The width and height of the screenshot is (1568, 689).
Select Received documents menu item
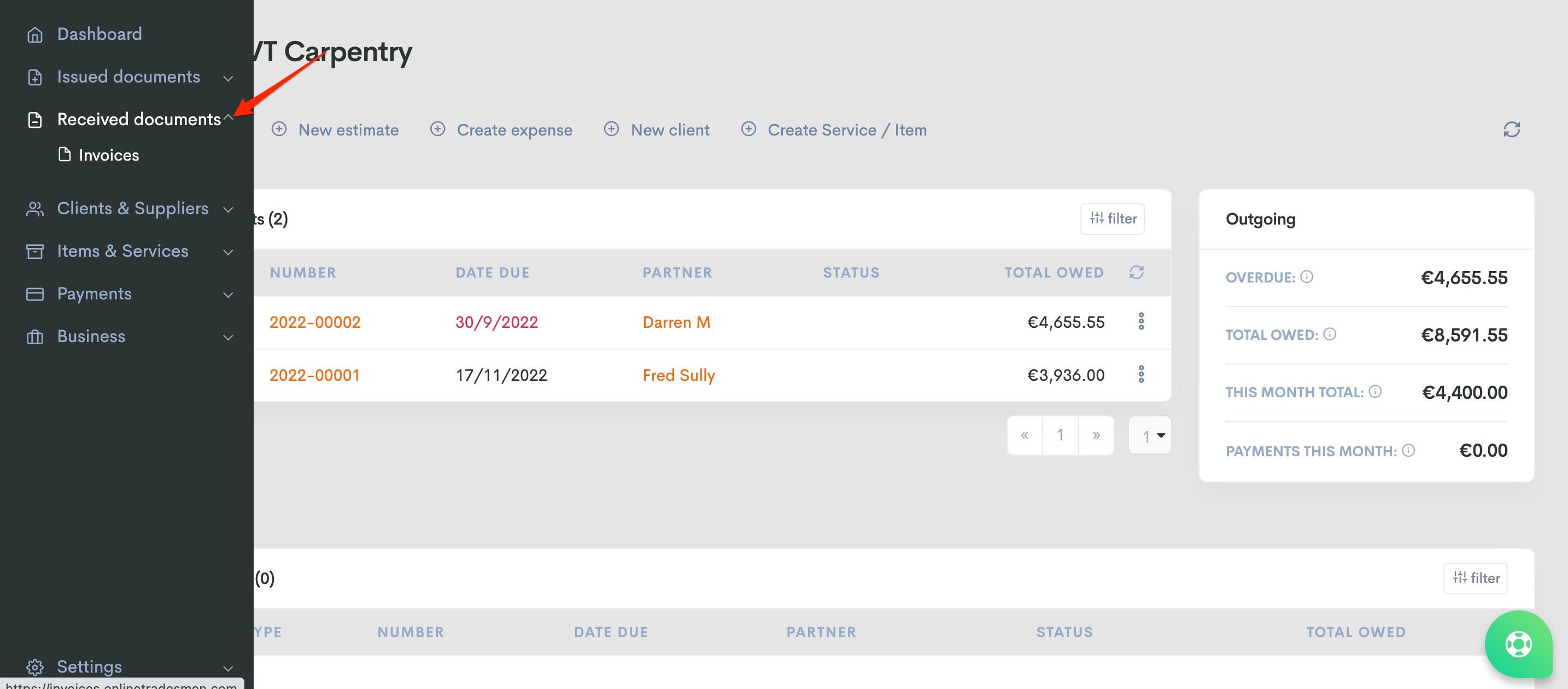[139, 119]
